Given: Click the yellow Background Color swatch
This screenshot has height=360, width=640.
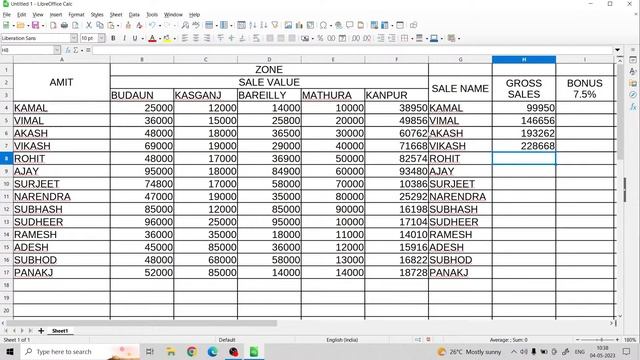Looking at the screenshot, I should point(167,38).
